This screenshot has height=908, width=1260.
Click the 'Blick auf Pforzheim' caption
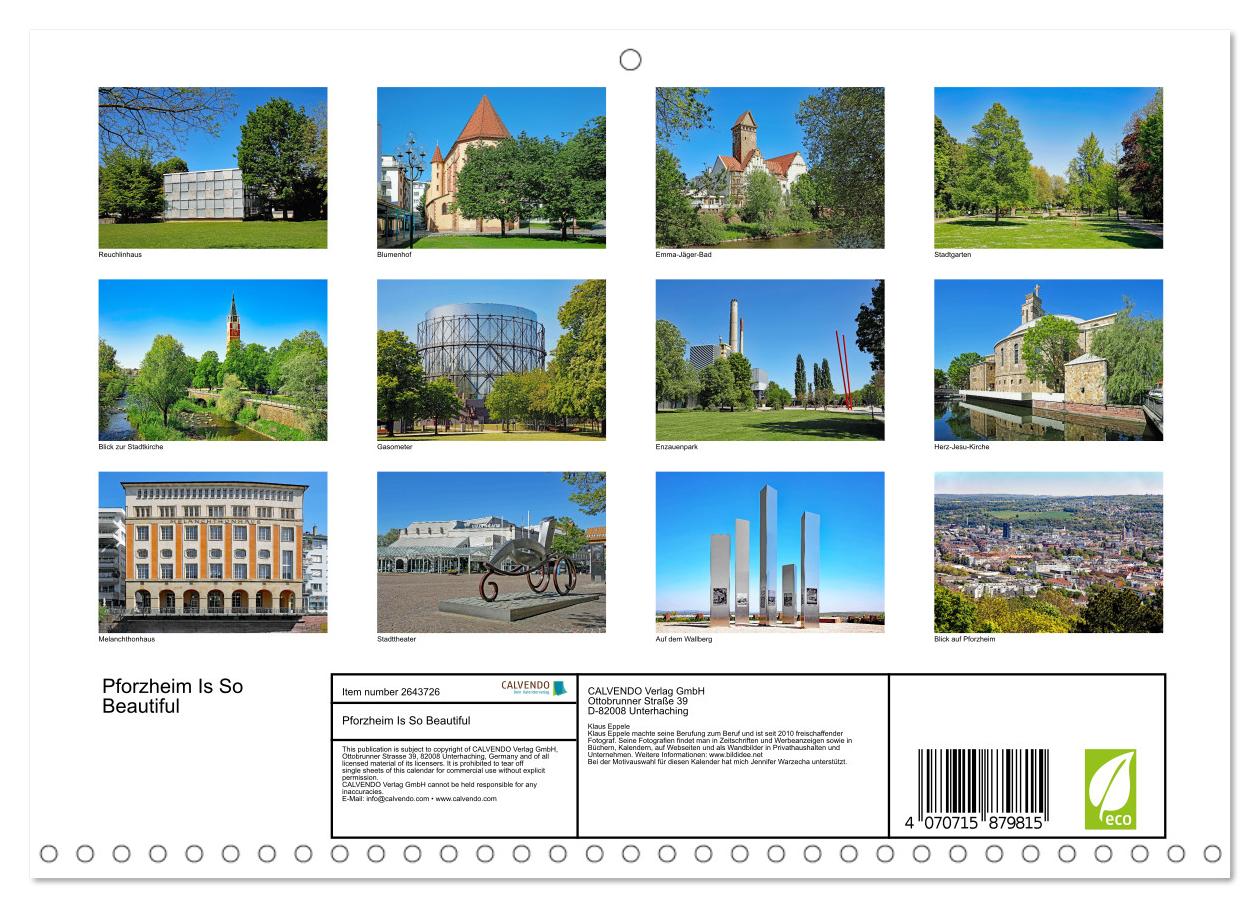point(965,639)
